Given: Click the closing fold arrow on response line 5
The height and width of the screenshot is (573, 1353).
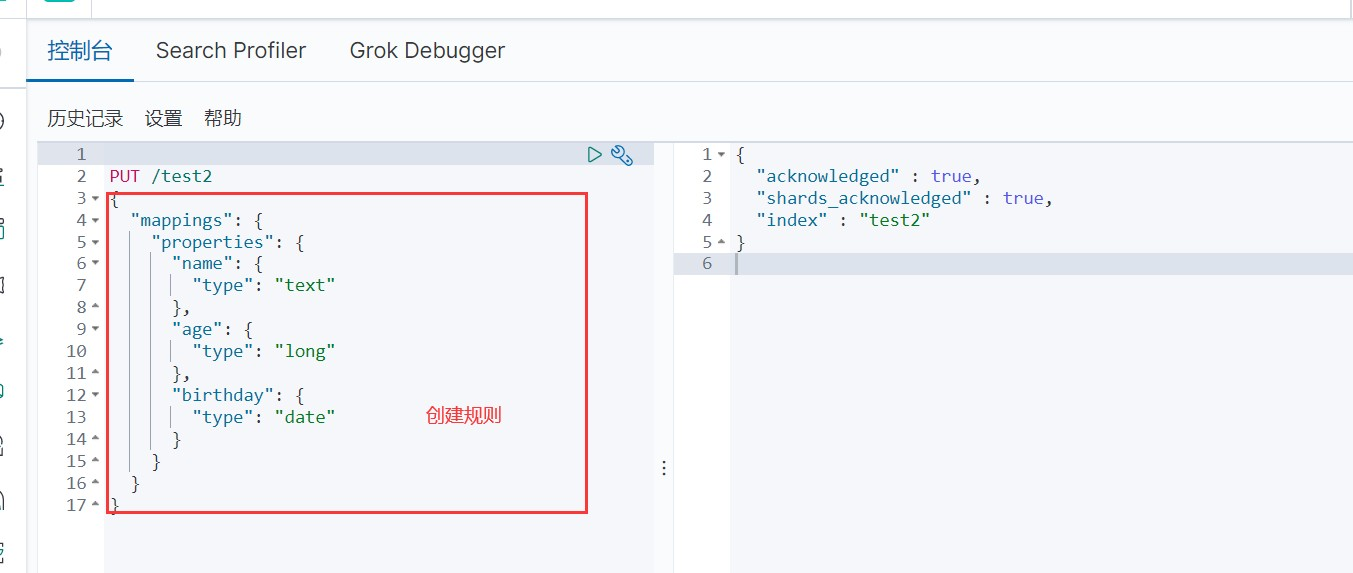Looking at the screenshot, I should 722,243.
